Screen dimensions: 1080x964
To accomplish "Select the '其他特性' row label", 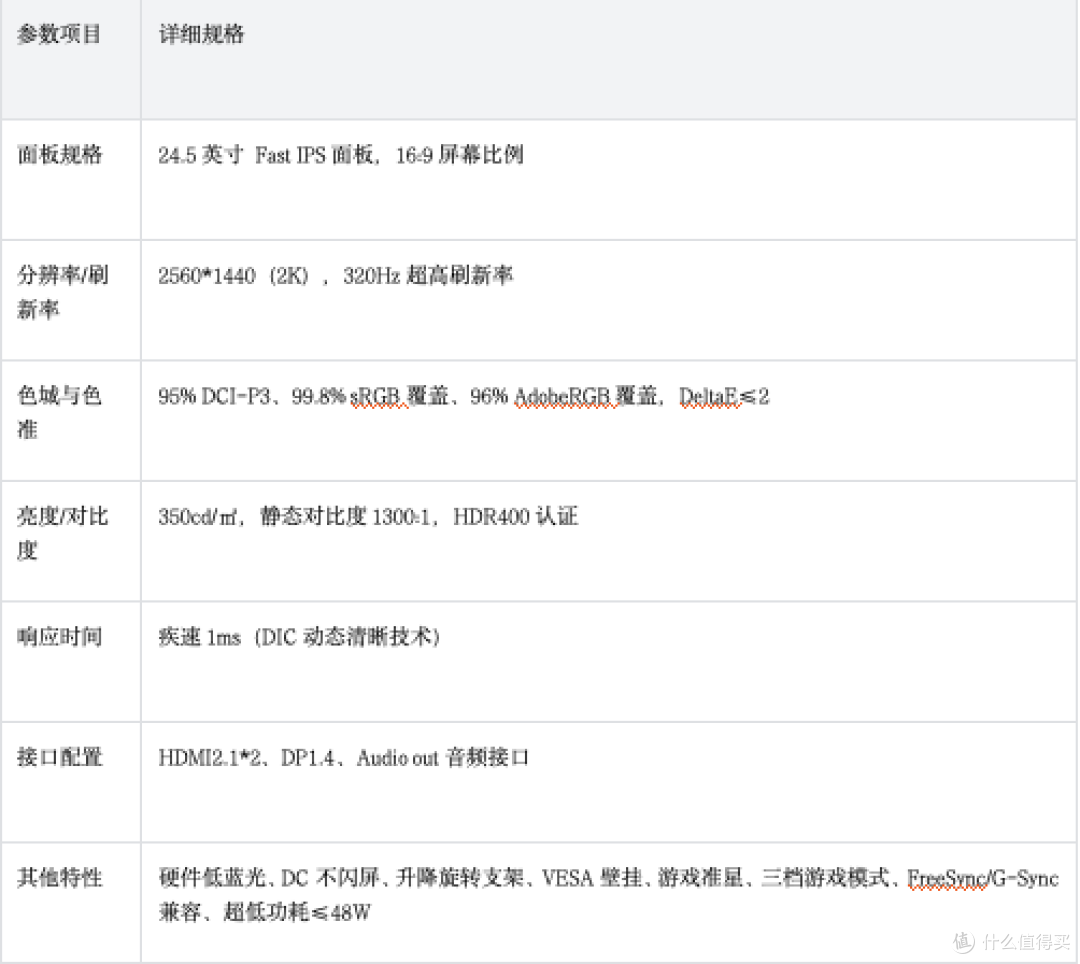I will pos(60,877).
